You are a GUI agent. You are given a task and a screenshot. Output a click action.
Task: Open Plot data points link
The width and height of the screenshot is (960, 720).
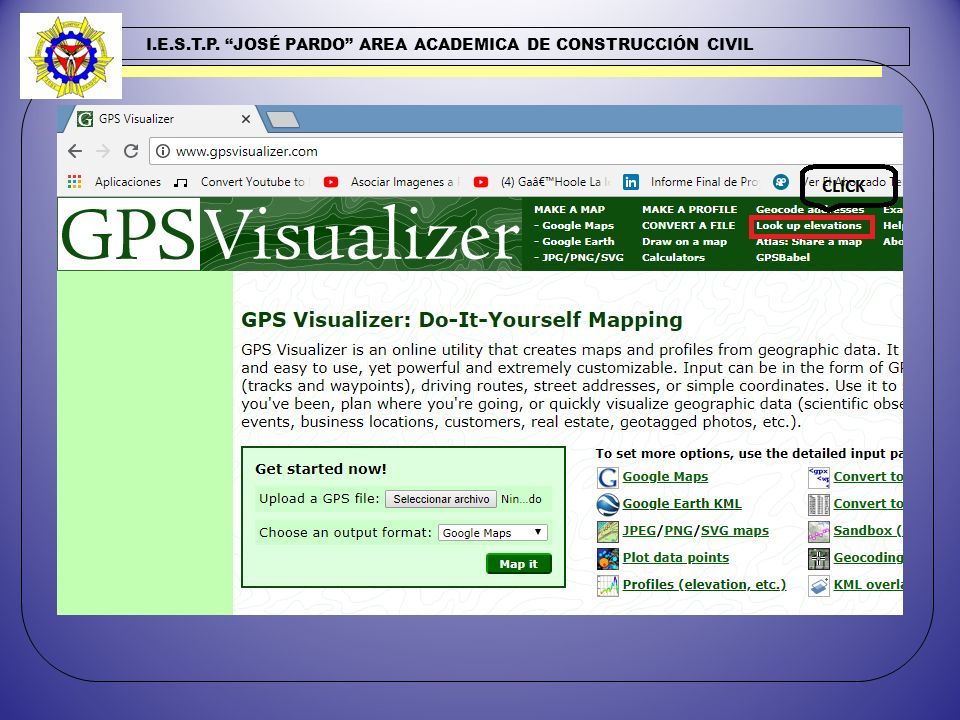pyautogui.click(x=676, y=557)
